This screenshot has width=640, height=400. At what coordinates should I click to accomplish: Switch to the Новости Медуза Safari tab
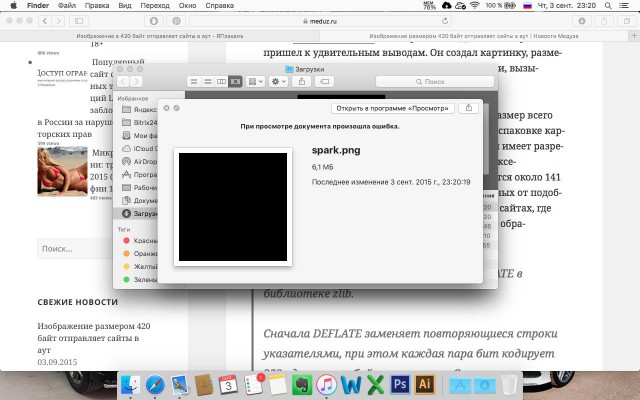(474, 36)
